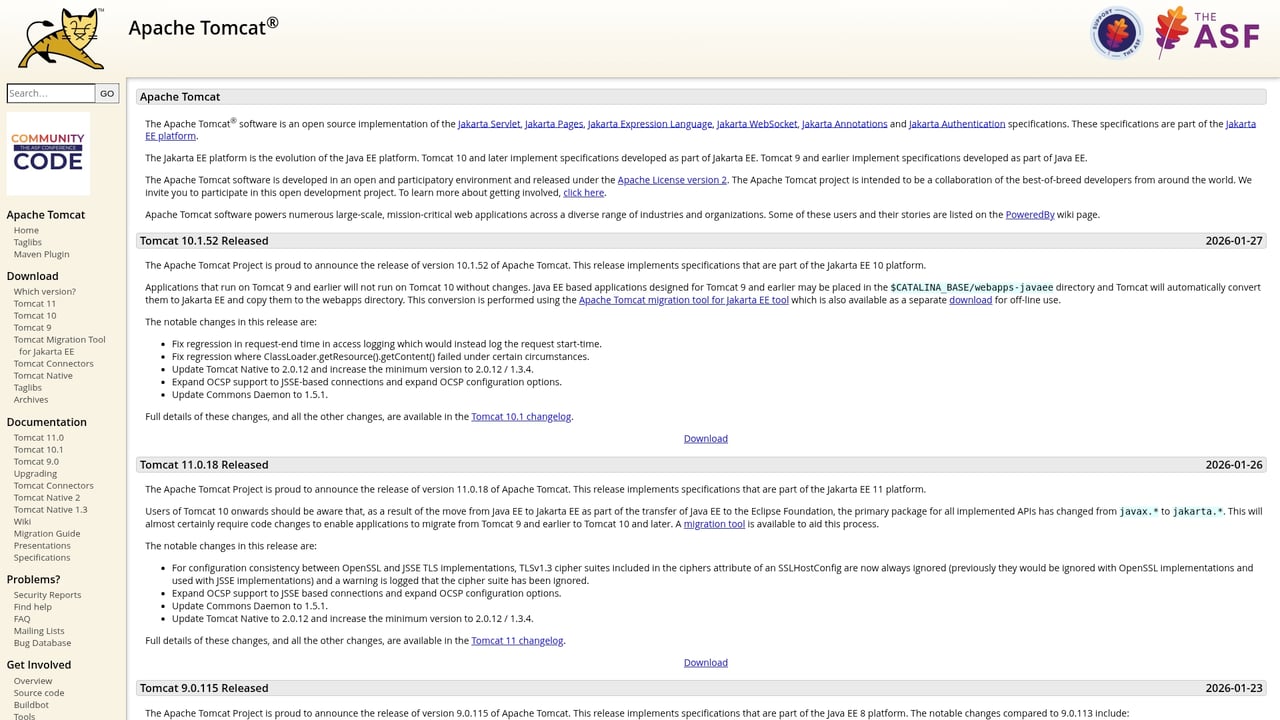
Task: Open the Community Code banner
Action: (47, 152)
